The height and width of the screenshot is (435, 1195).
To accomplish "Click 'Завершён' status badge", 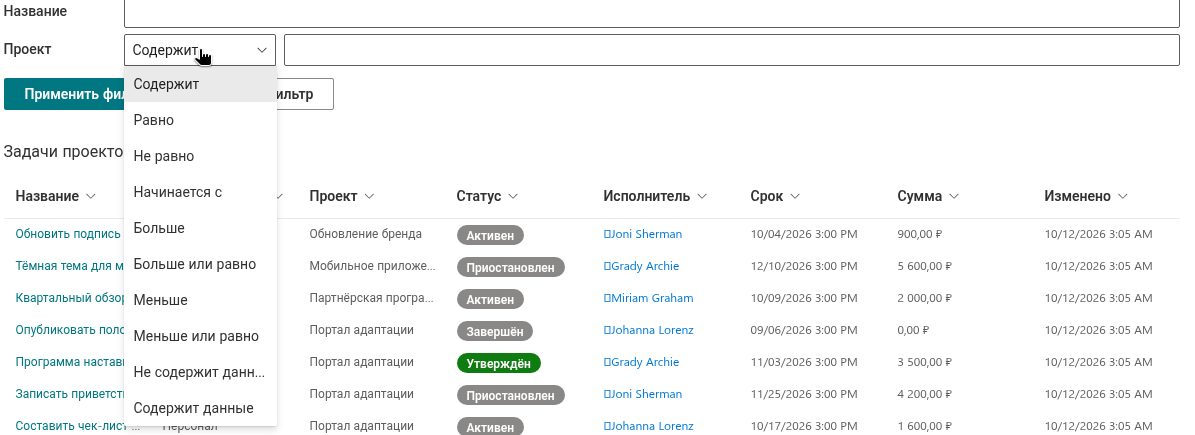I will pos(495,331).
